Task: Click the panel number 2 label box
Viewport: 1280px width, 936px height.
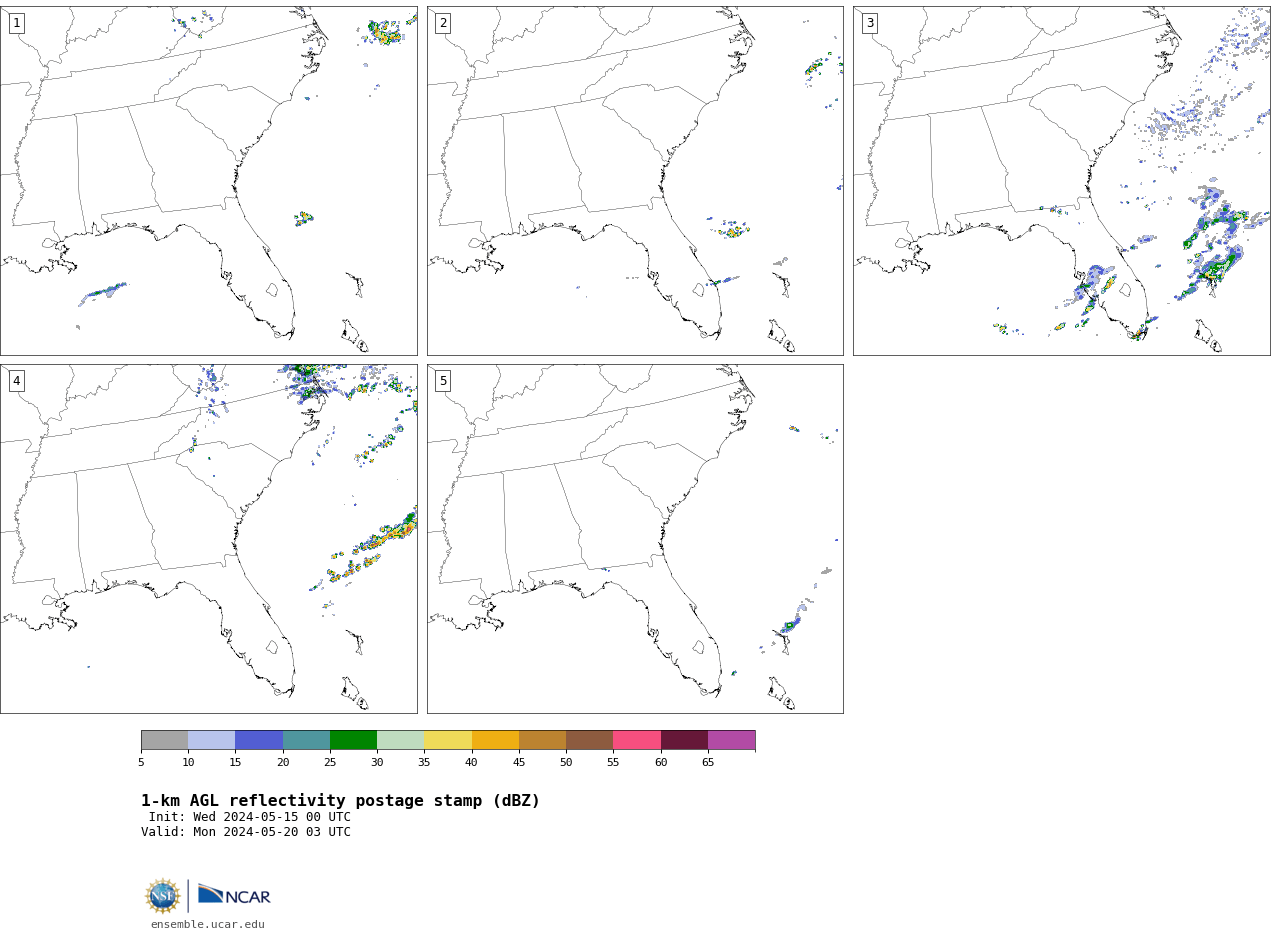Action: [443, 23]
